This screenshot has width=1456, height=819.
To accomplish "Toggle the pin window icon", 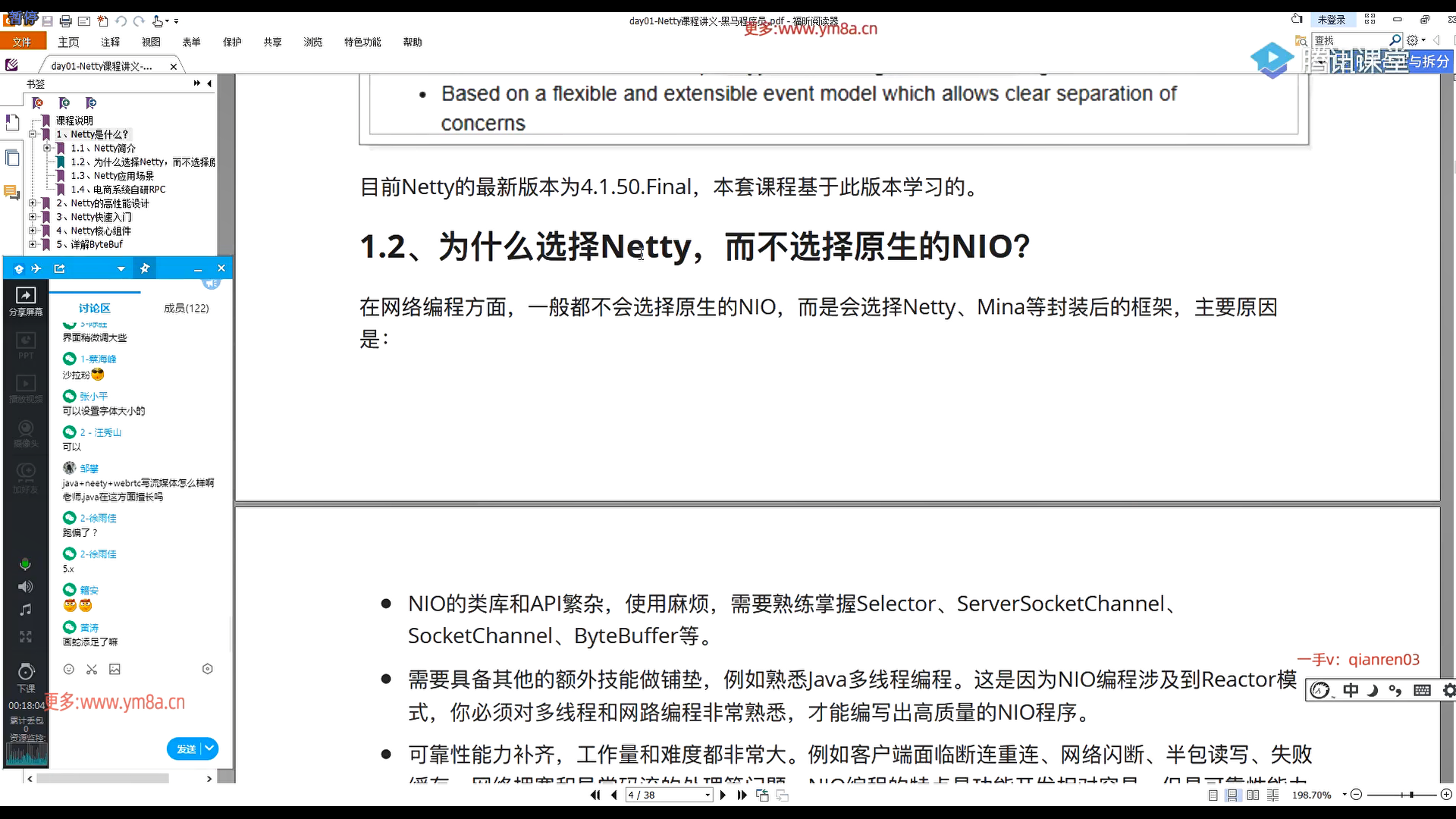I will point(145,268).
